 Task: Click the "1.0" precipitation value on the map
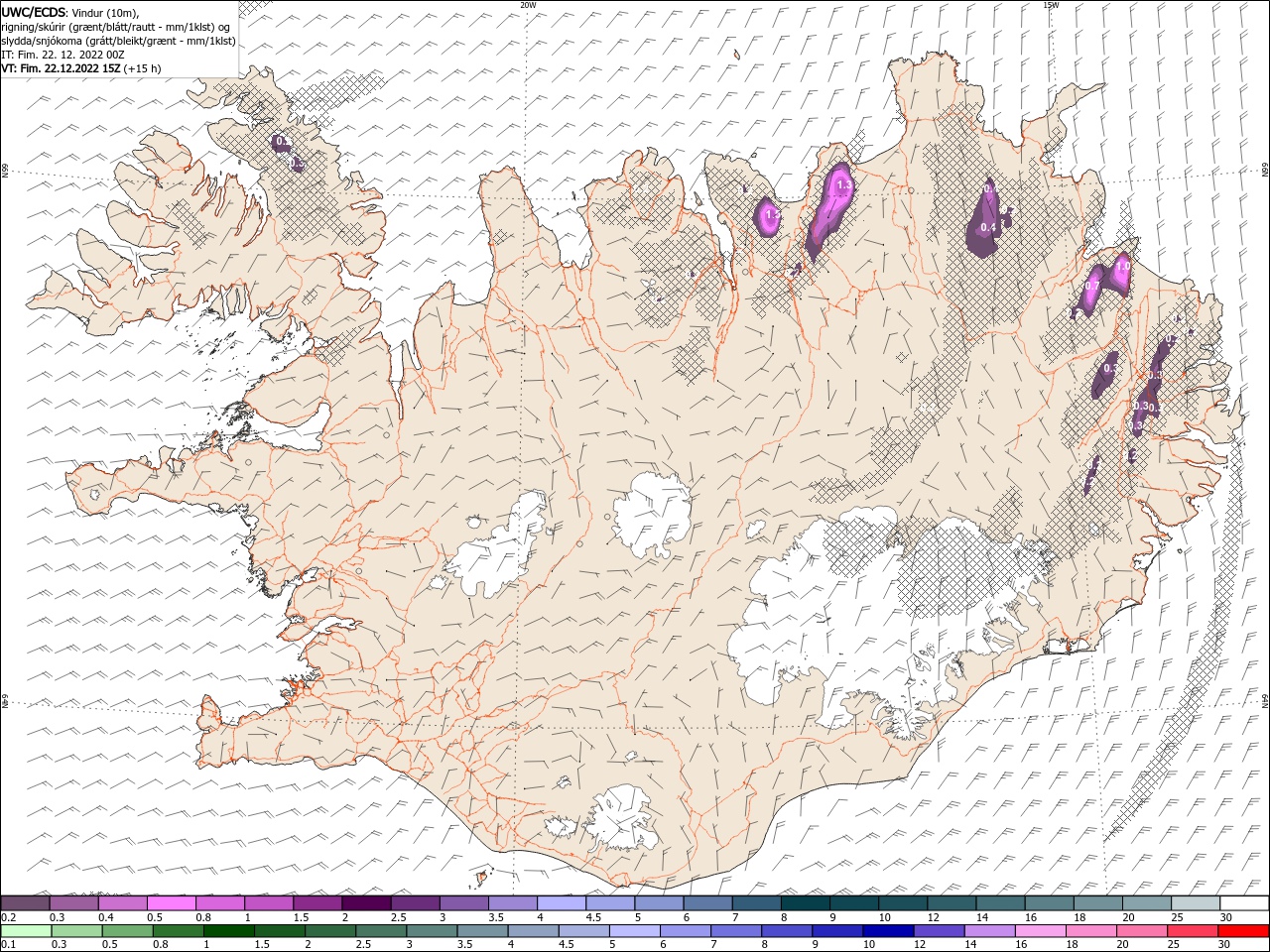[x=1122, y=266]
